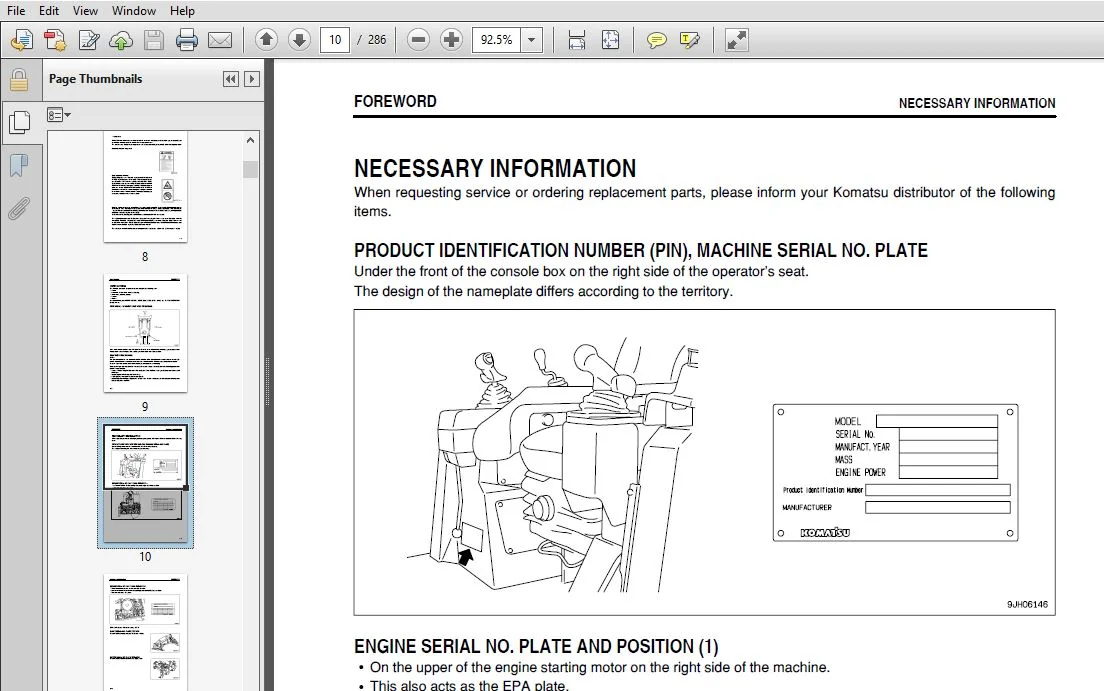1104x691 pixels.
Task: Go to previous page arrow
Action: point(266,40)
